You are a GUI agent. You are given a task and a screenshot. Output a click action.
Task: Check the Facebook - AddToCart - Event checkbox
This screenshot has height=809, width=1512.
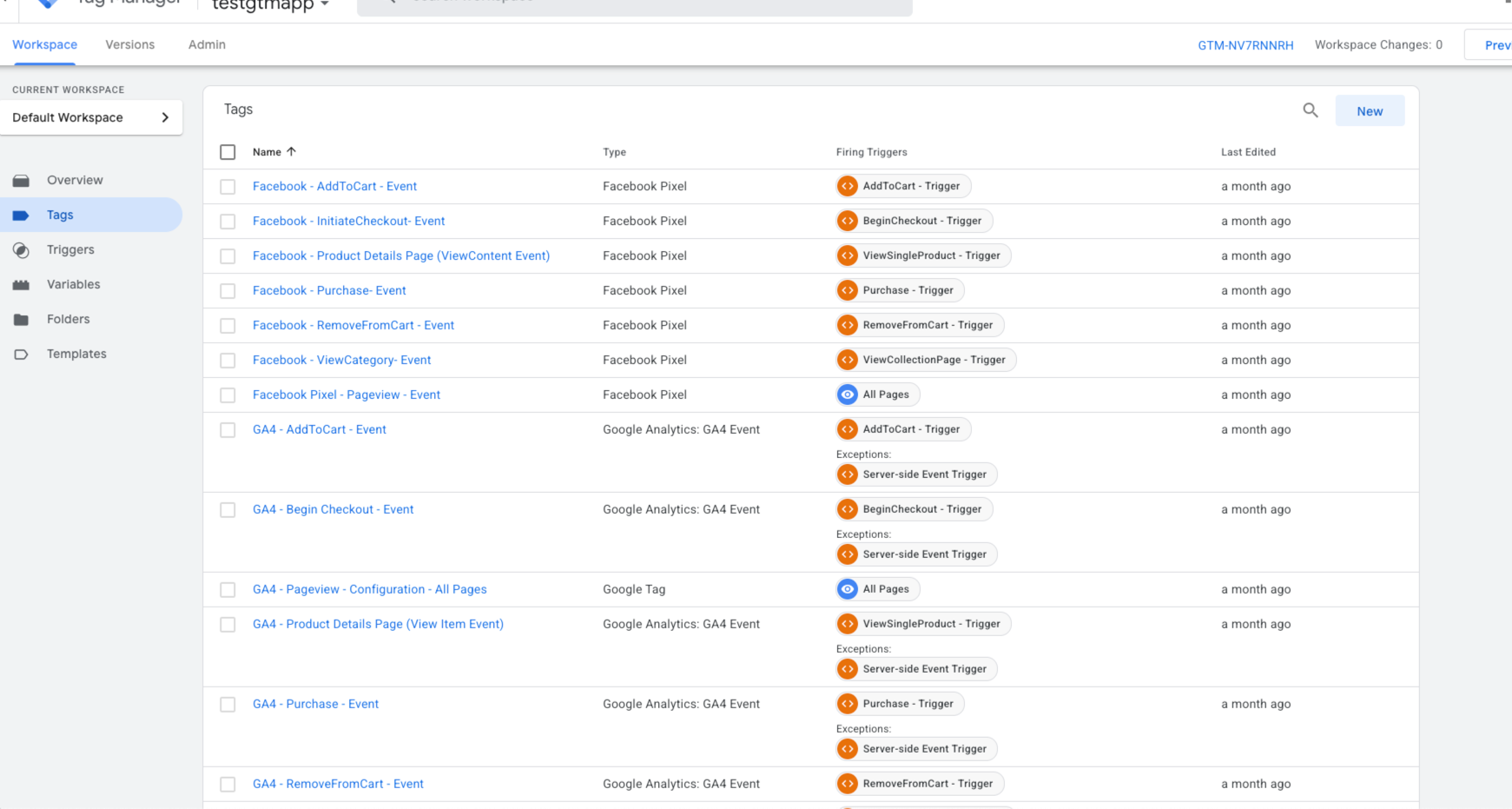pyautogui.click(x=228, y=187)
